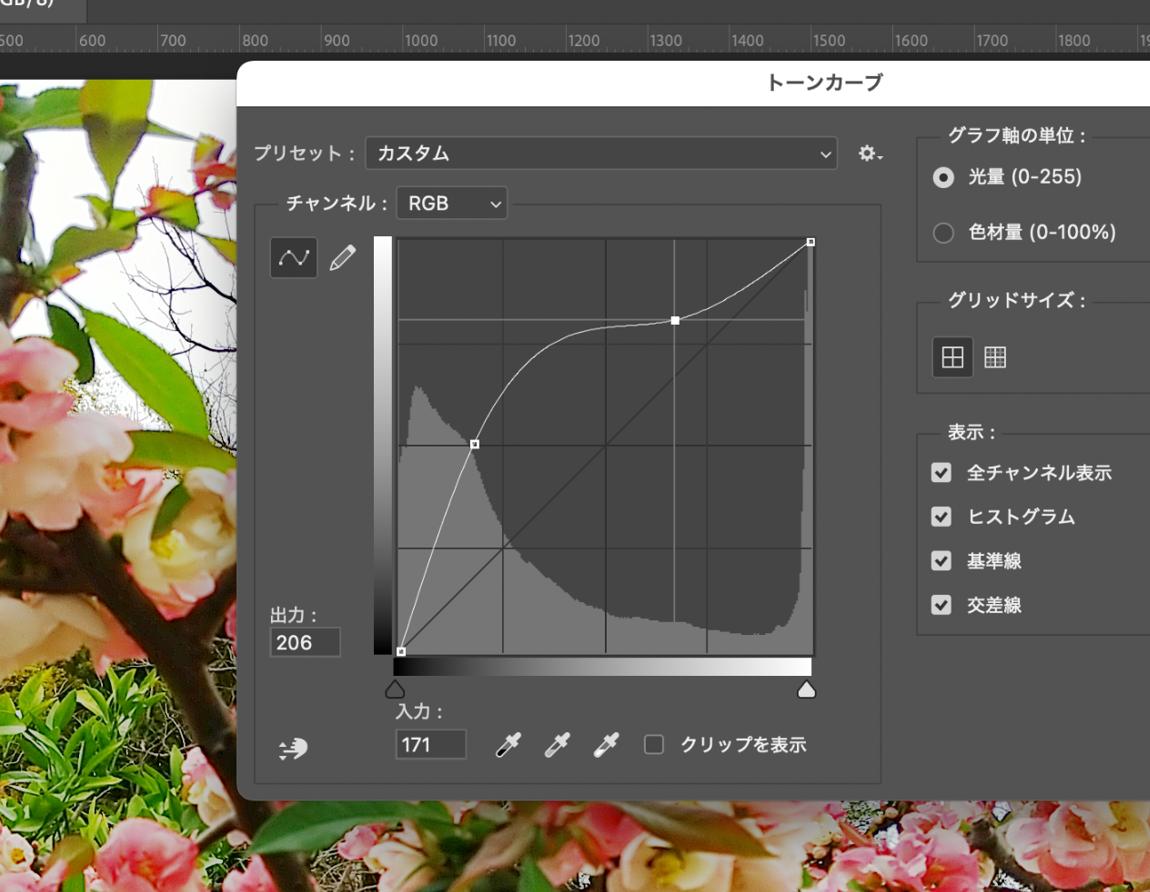
Task: Pick the black point eyedropper
Action: (x=508, y=745)
